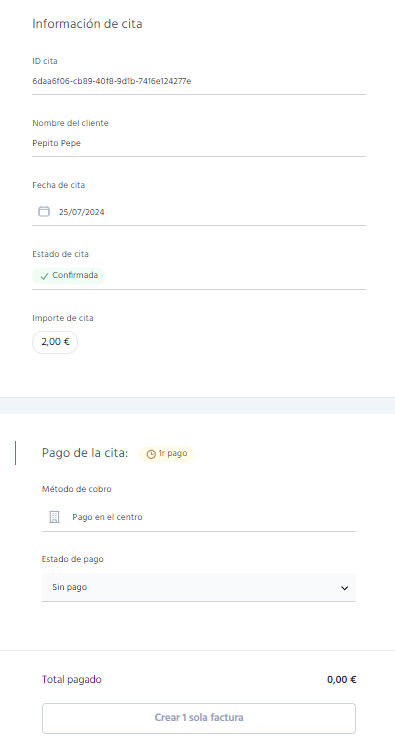395x753 pixels.
Task: Click the 2,00 € amount pill
Action: [x=55, y=342]
